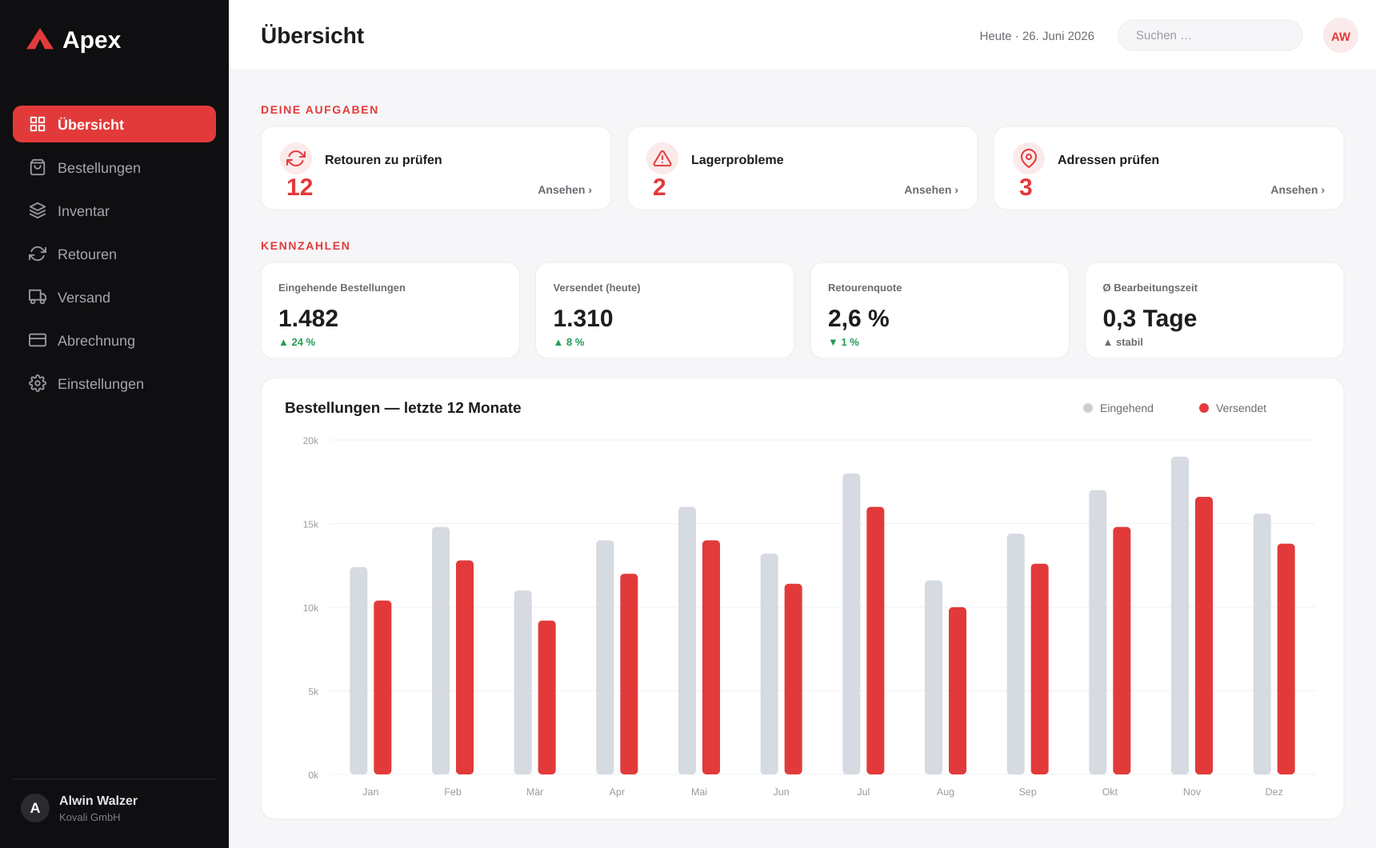
Task: Open the AW user avatar in header
Action: (x=1341, y=36)
